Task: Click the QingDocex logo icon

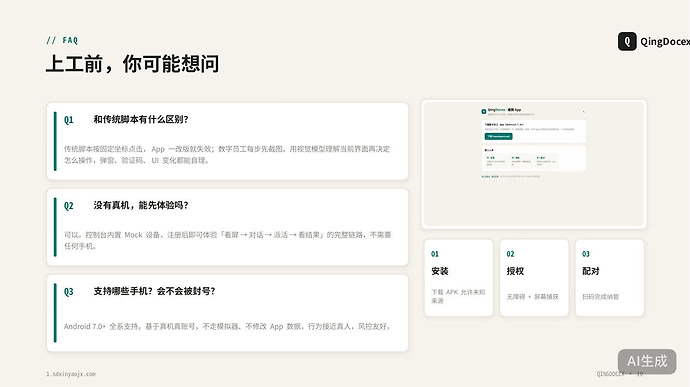Action: pyautogui.click(x=627, y=41)
